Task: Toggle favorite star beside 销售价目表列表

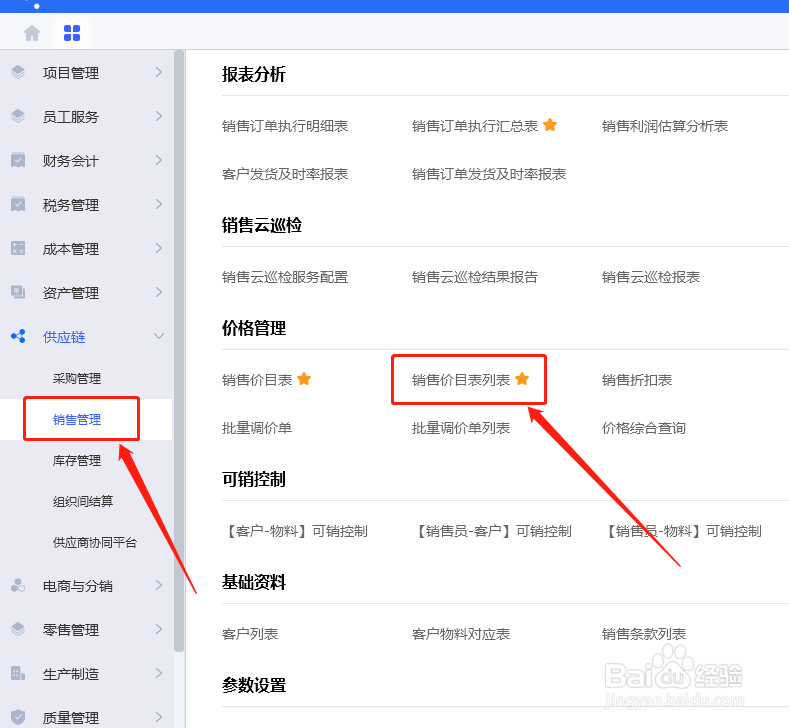Action: point(522,379)
